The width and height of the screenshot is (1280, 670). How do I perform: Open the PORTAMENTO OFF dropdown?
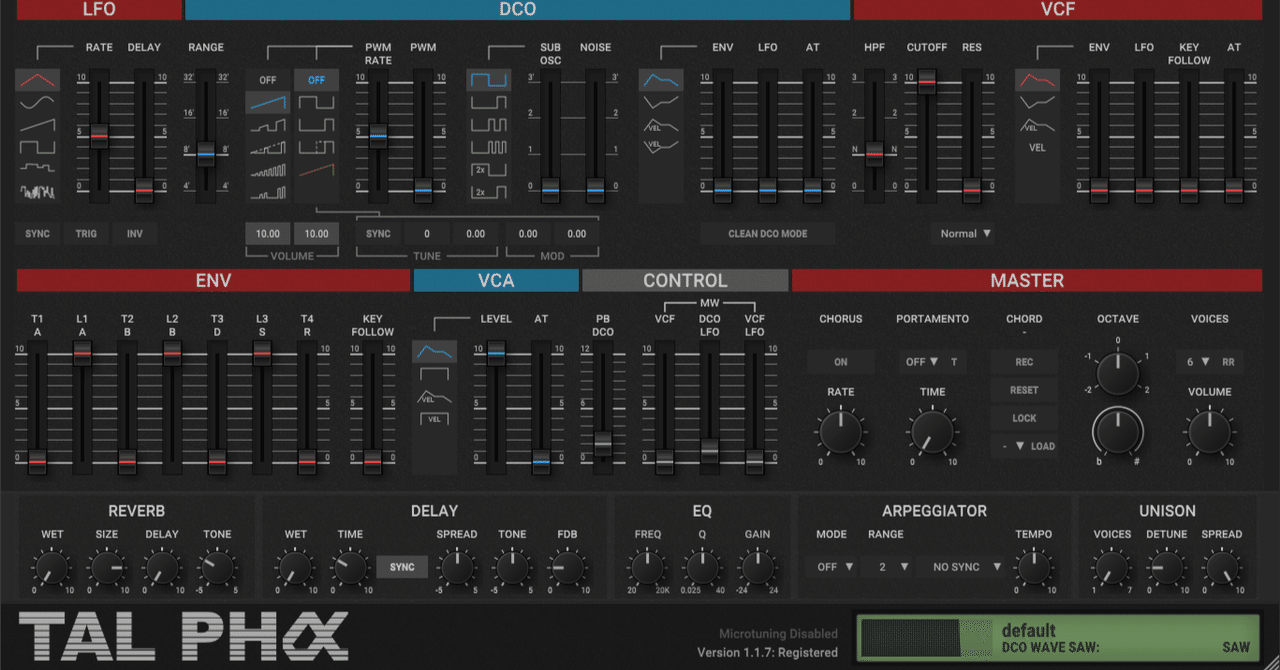coord(921,362)
